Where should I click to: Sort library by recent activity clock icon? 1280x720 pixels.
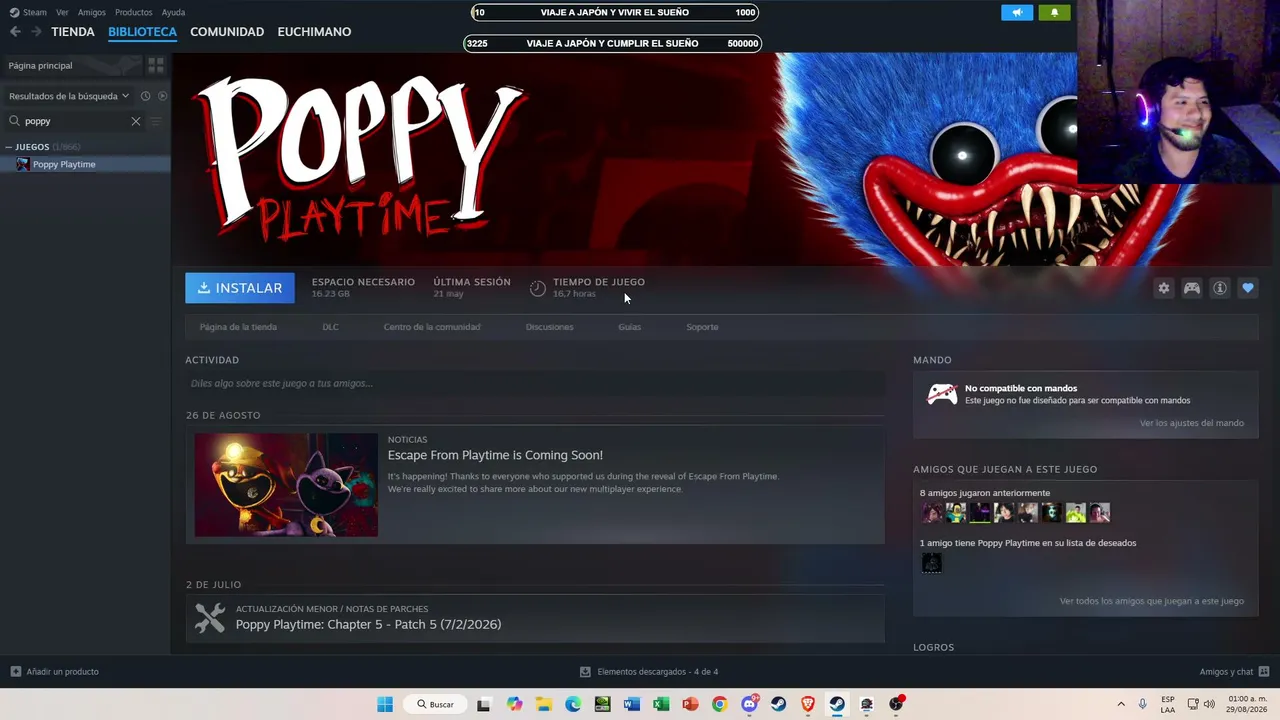point(145,96)
